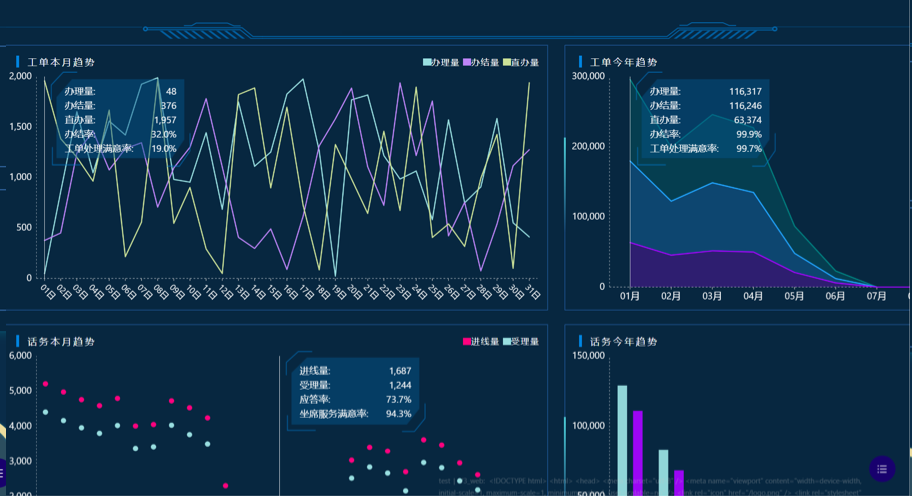Select the 工单本月趋势 panel title
This screenshot has height=496, width=912.
[61, 62]
